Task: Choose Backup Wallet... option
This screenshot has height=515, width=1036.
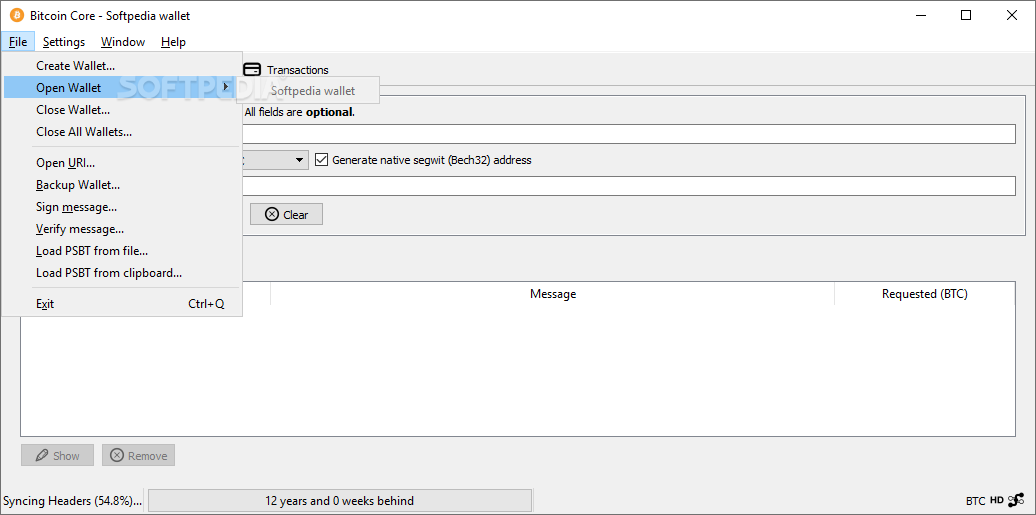Action: coord(122,184)
